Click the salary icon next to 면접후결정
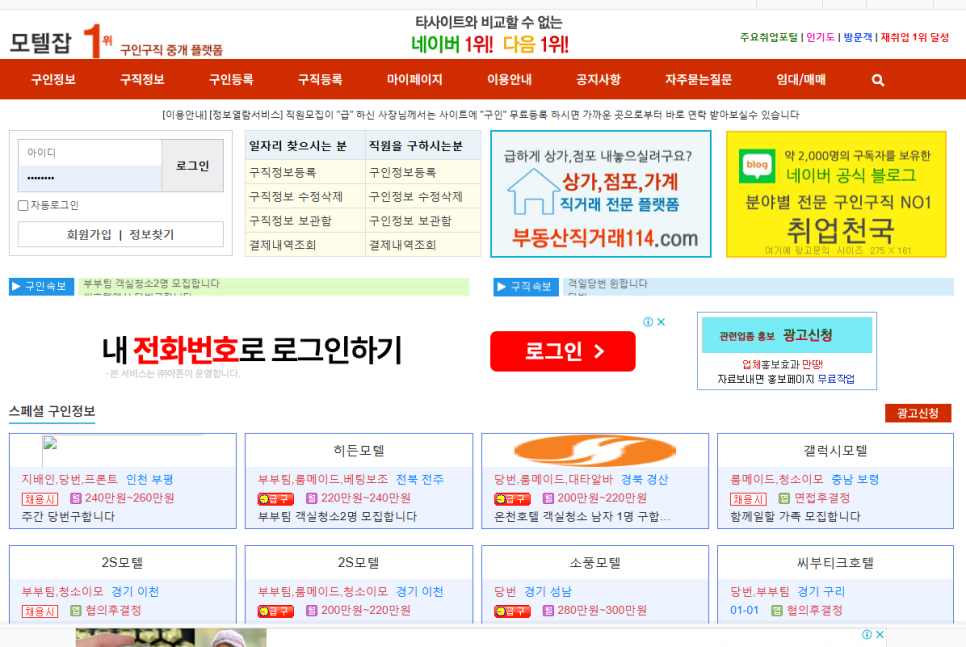The height and width of the screenshot is (647, 966). [x=784, y=498]
